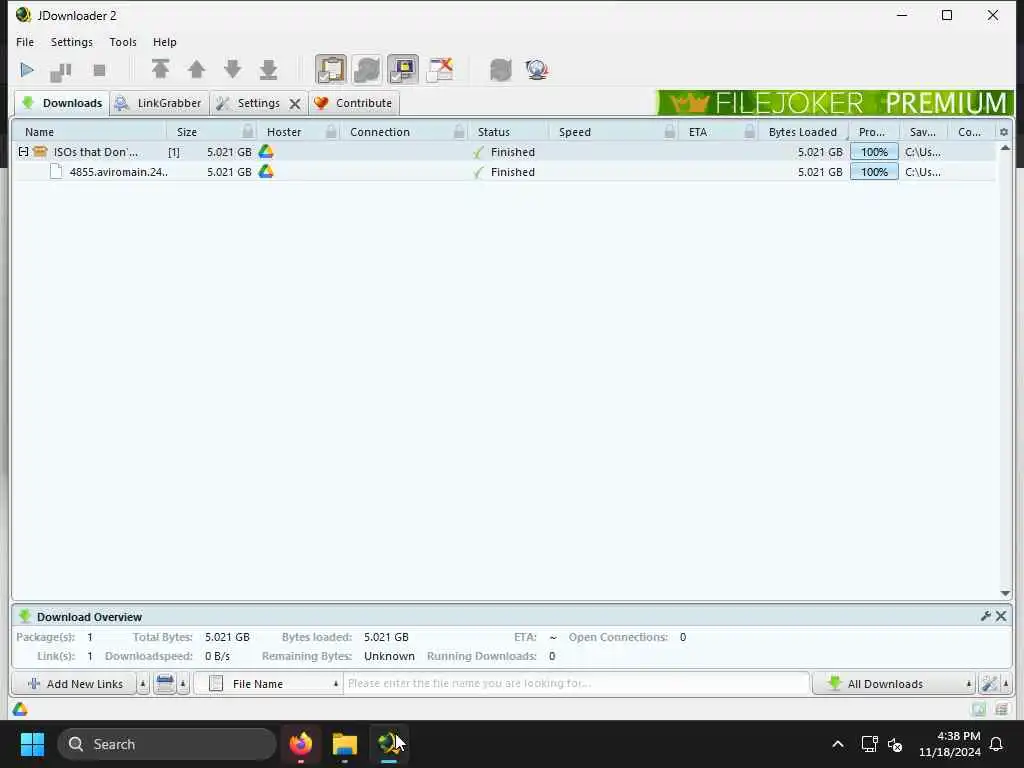This screenshot has width=1024, height=768.
Task: Click the clear list icon button
Action: pyautogui.click(x=165, y=684)
